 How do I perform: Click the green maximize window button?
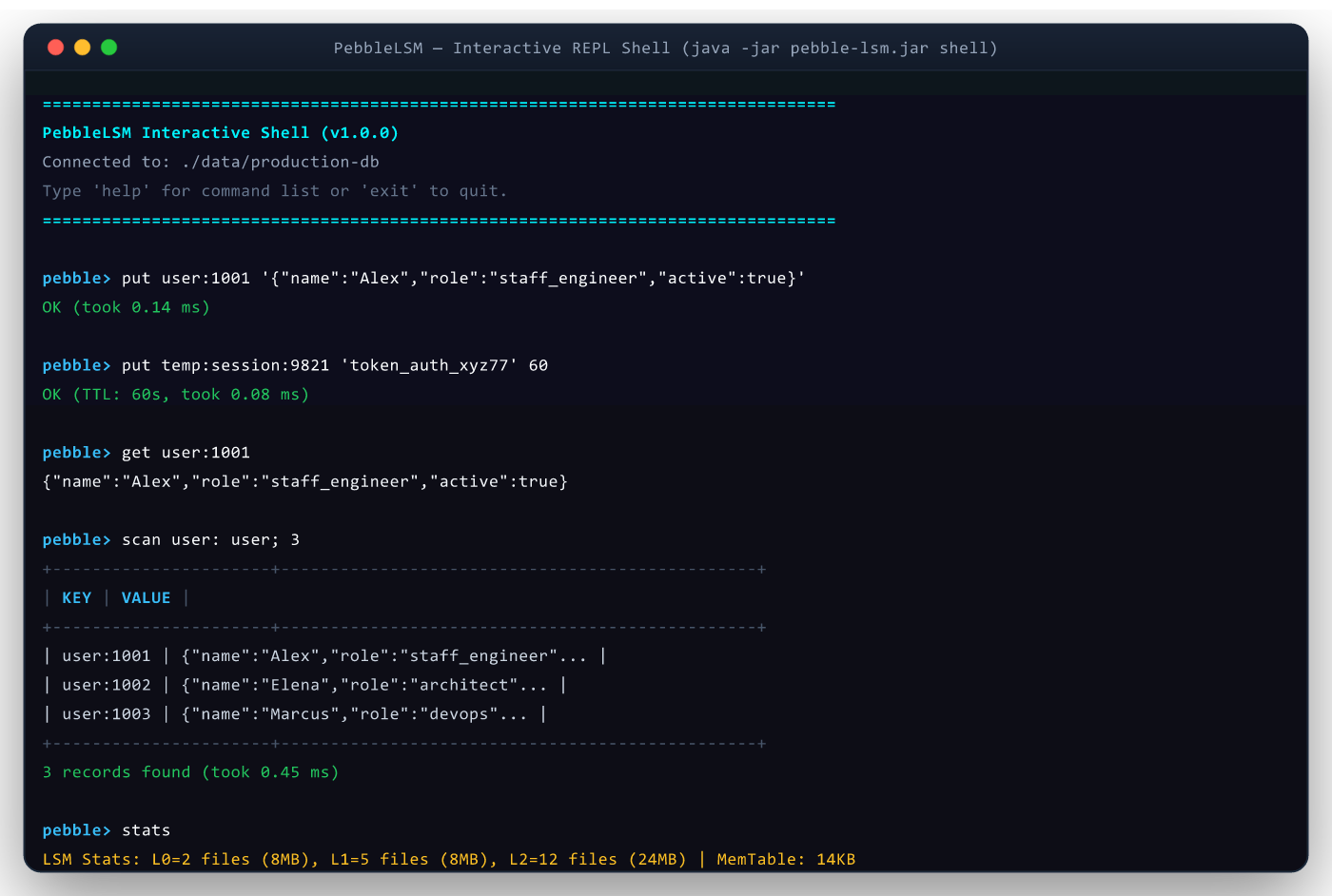(108, 48)
